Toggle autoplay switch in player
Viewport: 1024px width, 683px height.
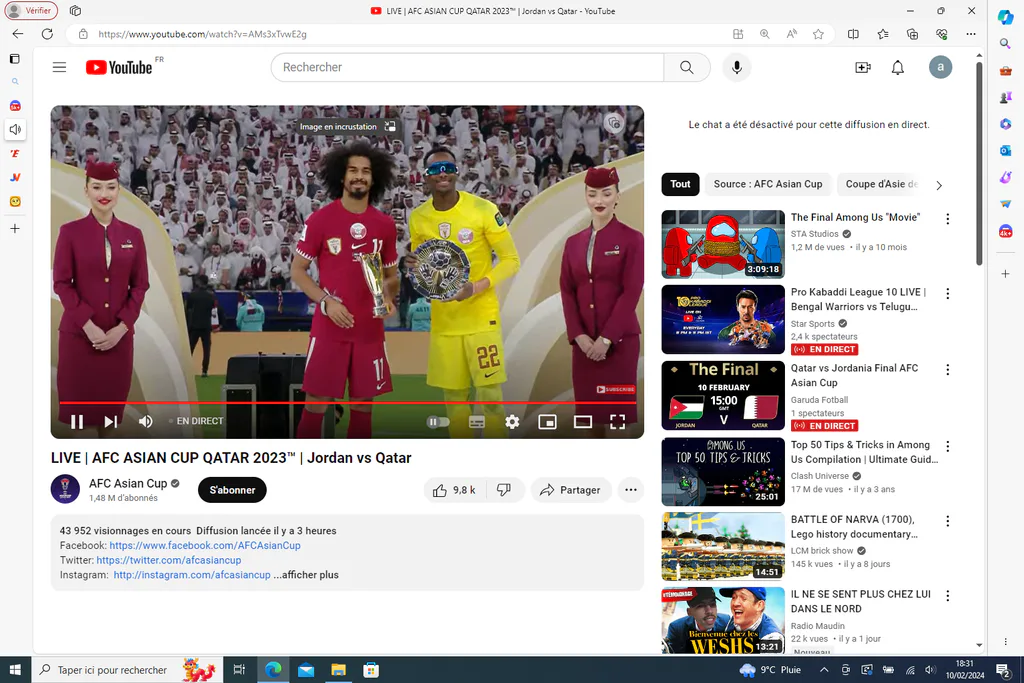pyautogui.click(x=438, y=422)
